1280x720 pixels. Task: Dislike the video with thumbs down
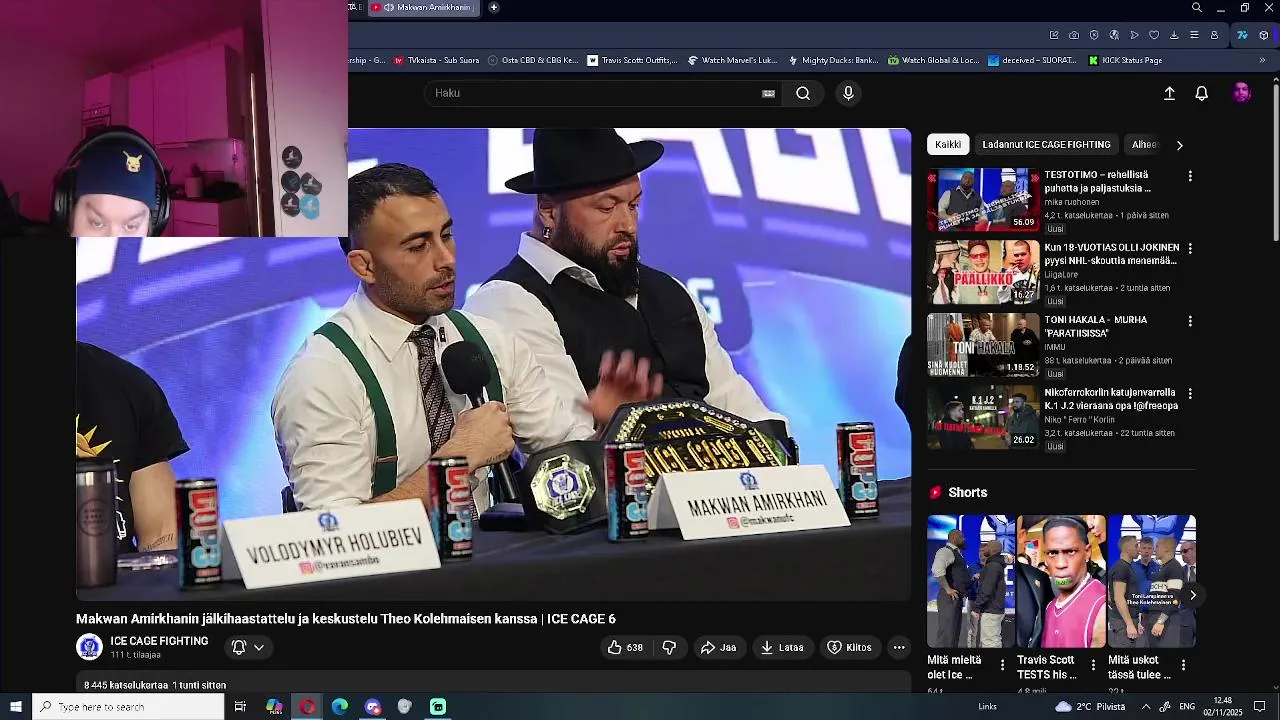point(669,647)
